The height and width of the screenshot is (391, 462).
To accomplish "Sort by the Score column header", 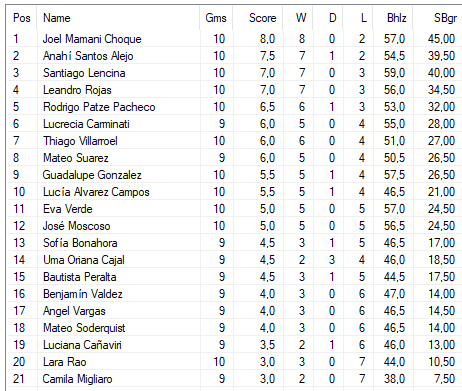I will tap(258, 18).
